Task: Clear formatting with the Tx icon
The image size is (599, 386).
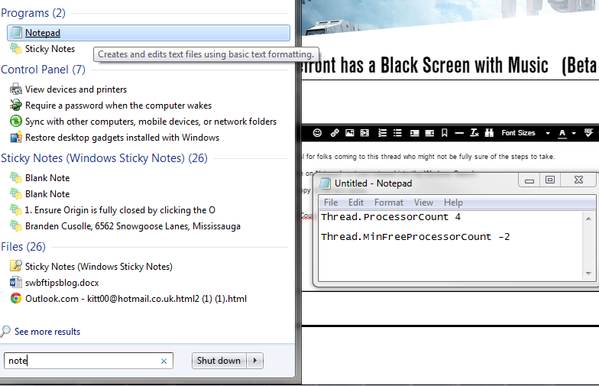Action: click(474, 133)
